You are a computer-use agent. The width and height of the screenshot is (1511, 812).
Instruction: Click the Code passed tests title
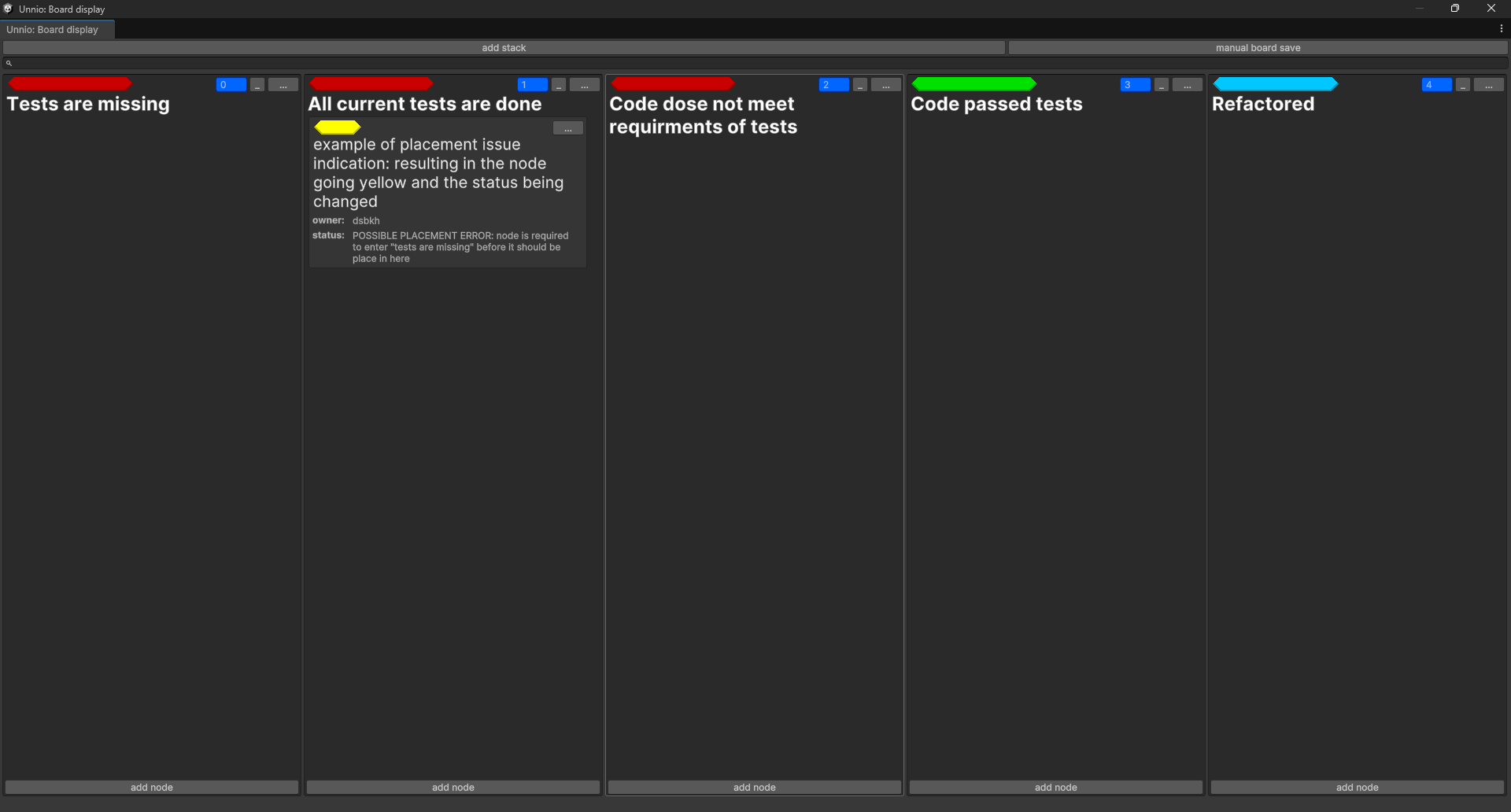tap(996, 104)
